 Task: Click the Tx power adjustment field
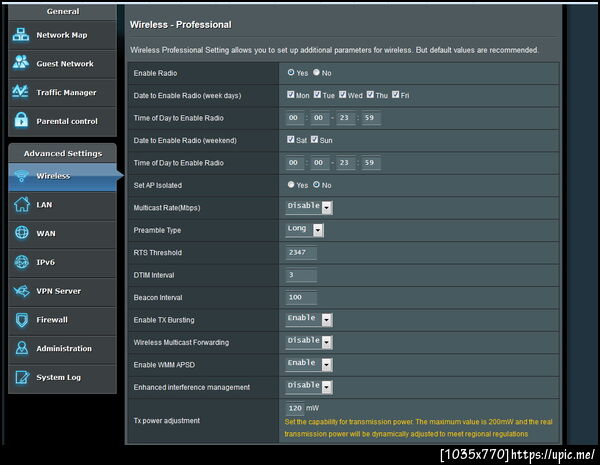pos(295,408)
